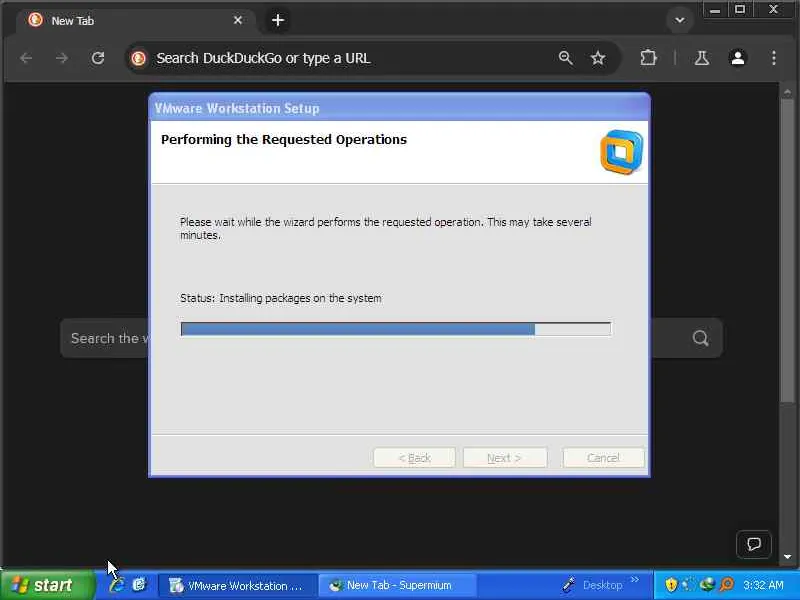Screen dimensions: 800x600
Task: Expand the Desktop toolbar chevron
Action: (635, 580)
